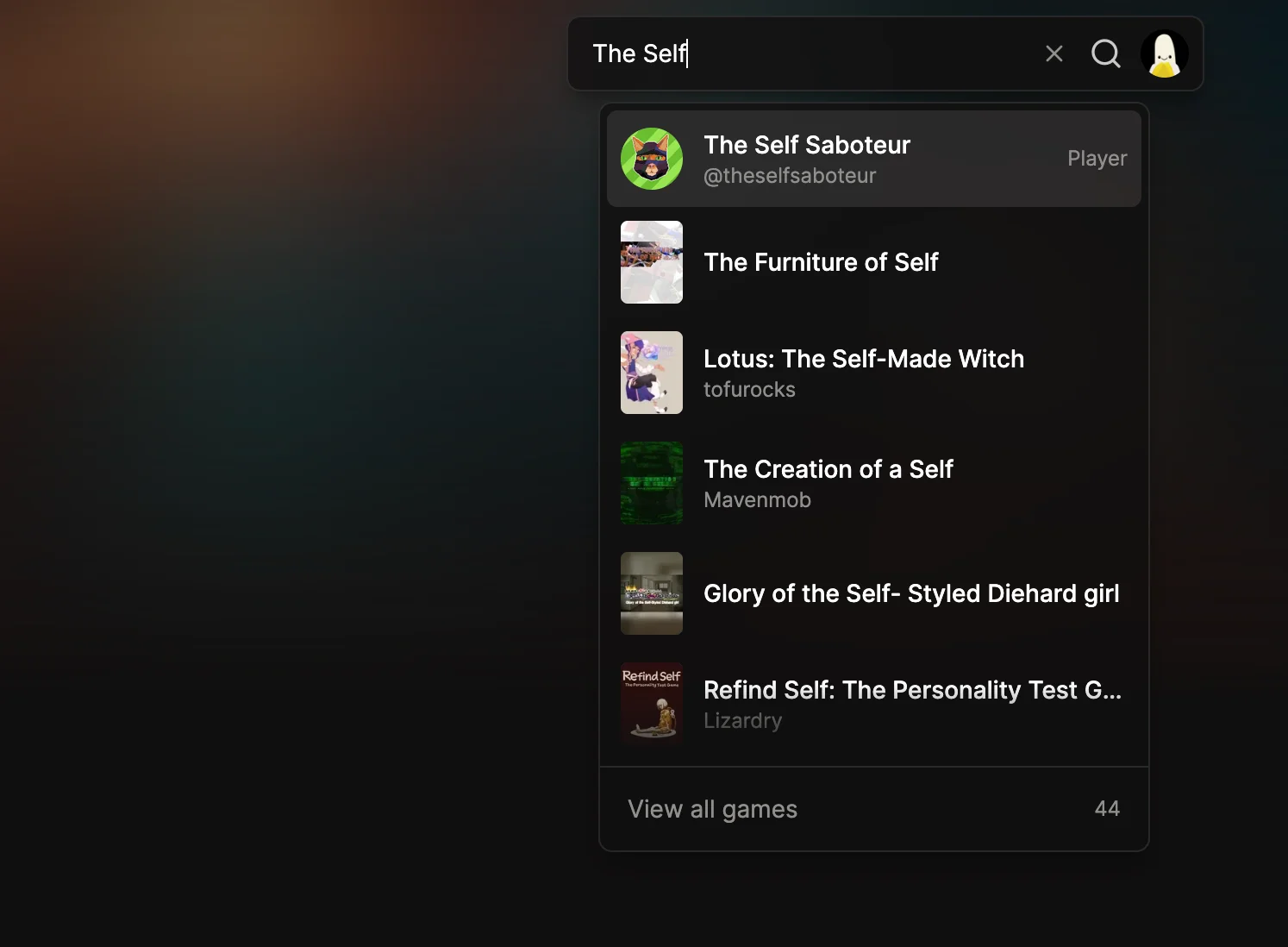Click the @theselfsaboteur handle

pyautogui.click(x=790, y=176)
